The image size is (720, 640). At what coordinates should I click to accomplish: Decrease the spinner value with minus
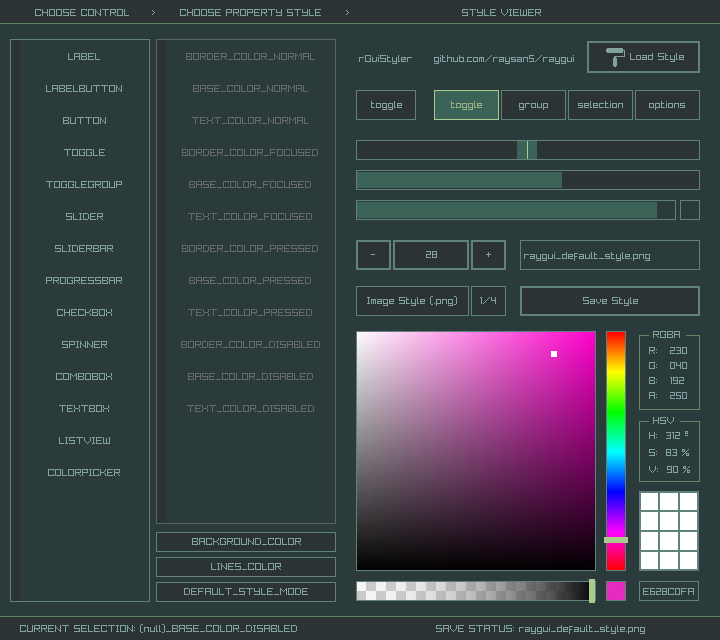coord(373,255)
